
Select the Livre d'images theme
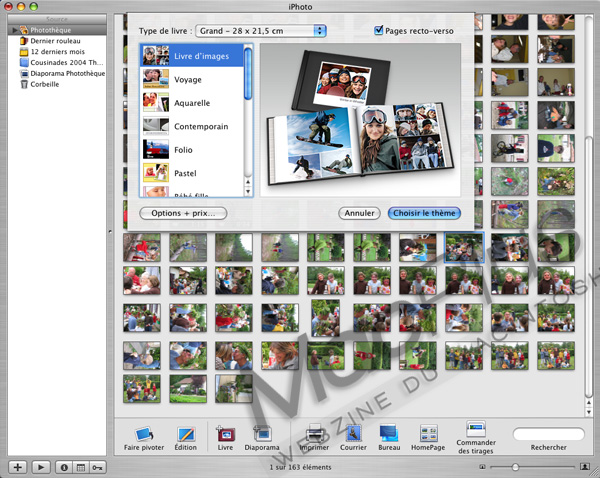click(192, 56)
